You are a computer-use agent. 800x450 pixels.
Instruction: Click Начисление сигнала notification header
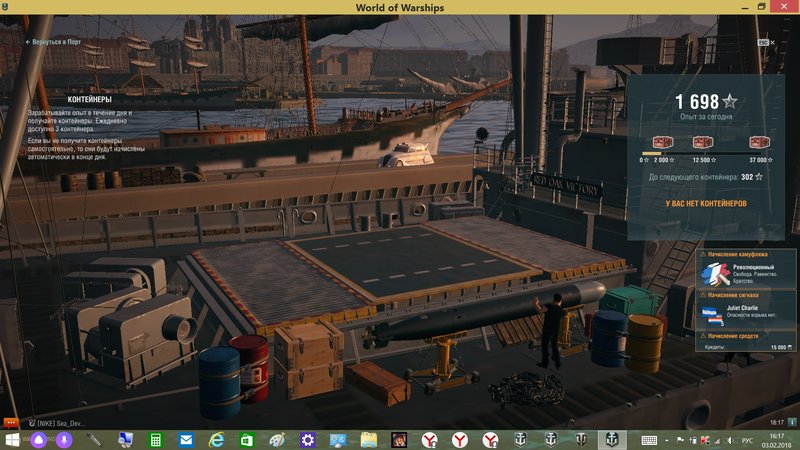pyautogui.click(x=733, y=295)
